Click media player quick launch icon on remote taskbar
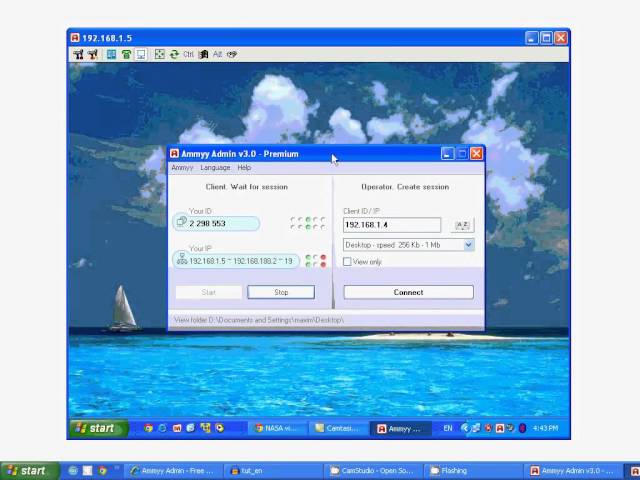The image size is (640, 480). 220,428
